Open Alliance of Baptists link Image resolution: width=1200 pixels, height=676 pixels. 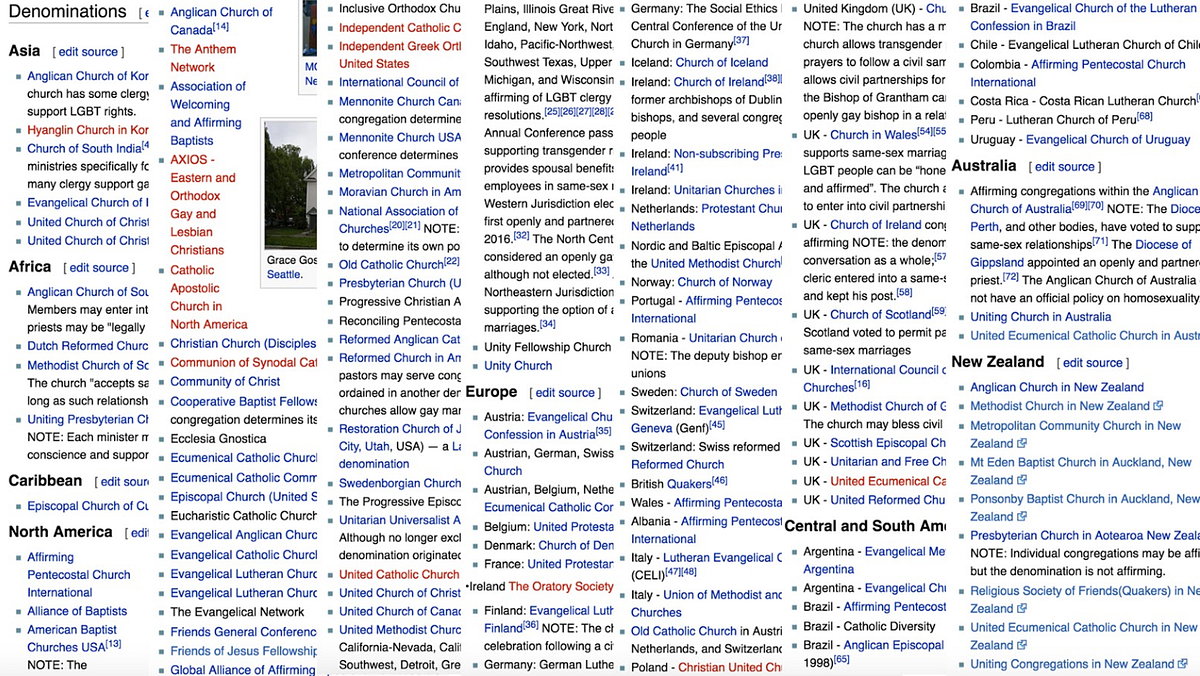point(77,611)
